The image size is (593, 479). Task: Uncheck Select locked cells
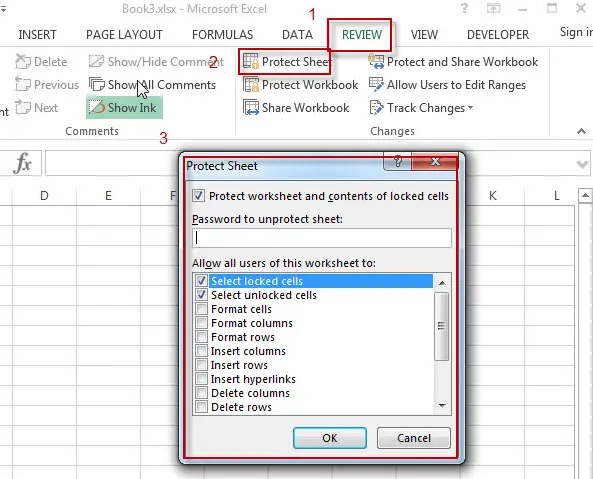pos(201,281)
